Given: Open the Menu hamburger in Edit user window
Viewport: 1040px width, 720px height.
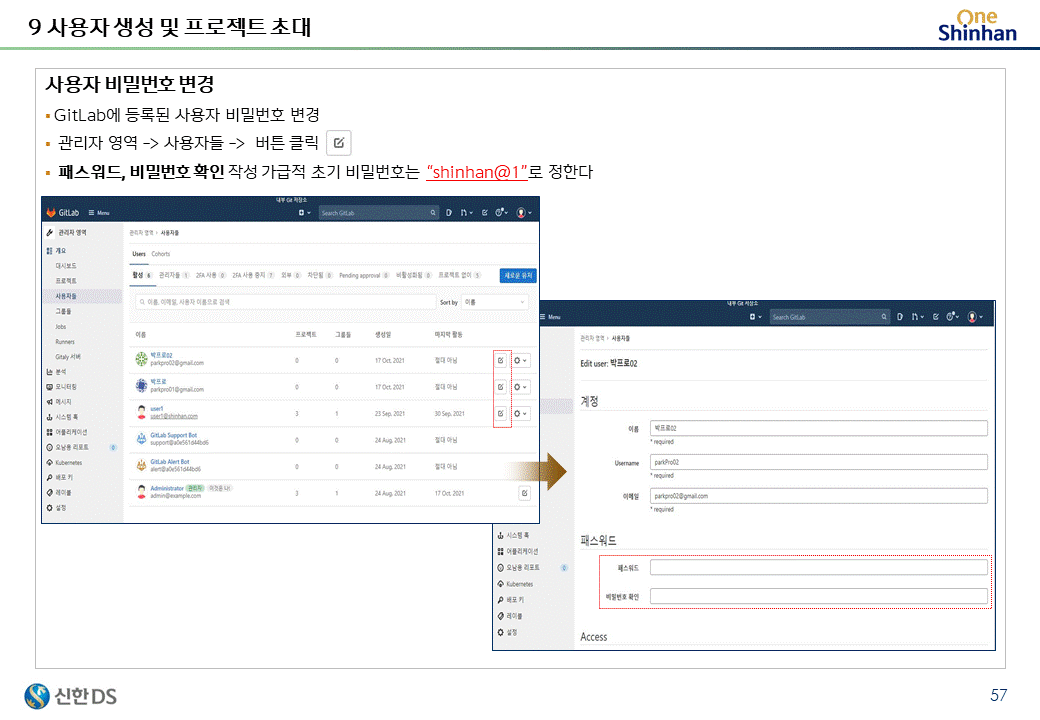Looking at the screenshot, I should pos(551,317).
